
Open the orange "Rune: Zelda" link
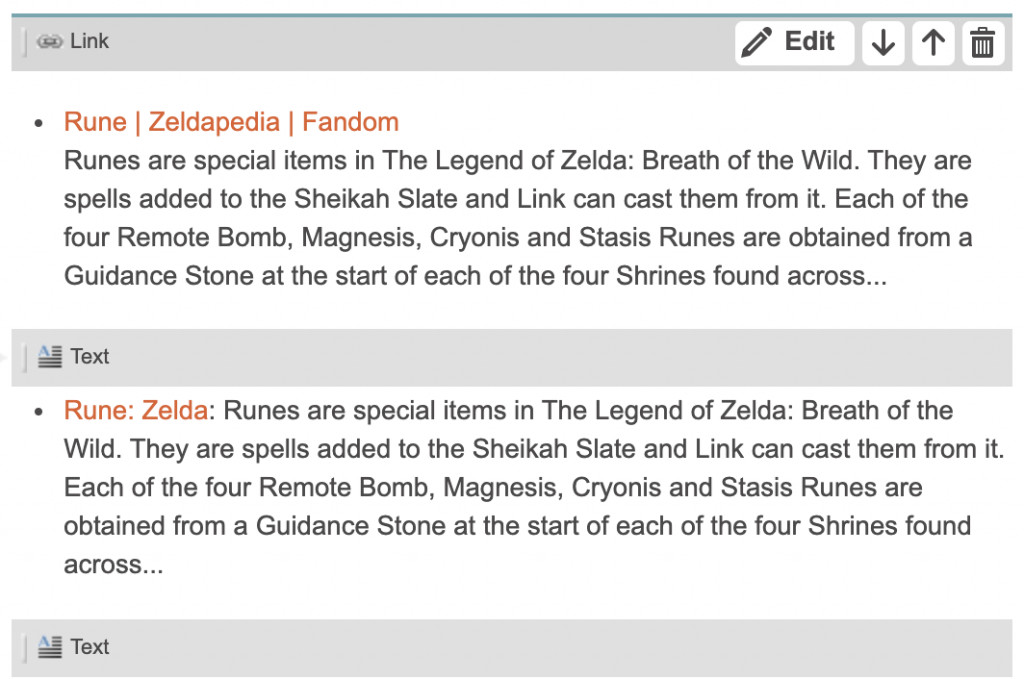pyautogui.click(x=136, y=411)
